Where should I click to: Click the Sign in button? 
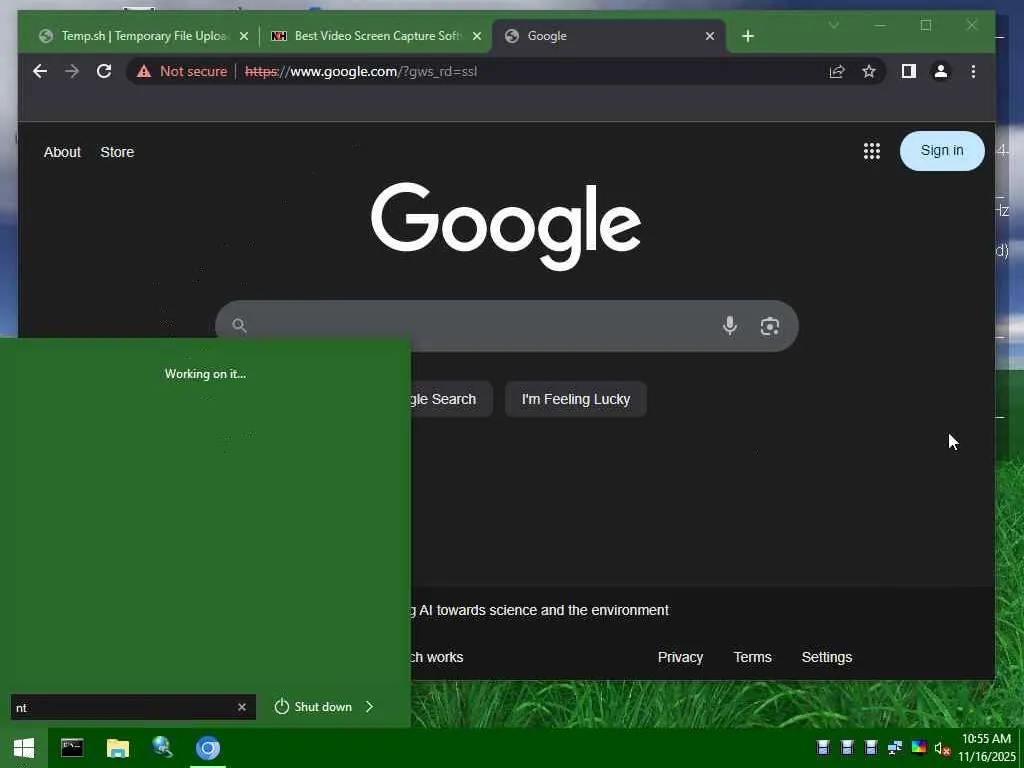coord(942,151)
